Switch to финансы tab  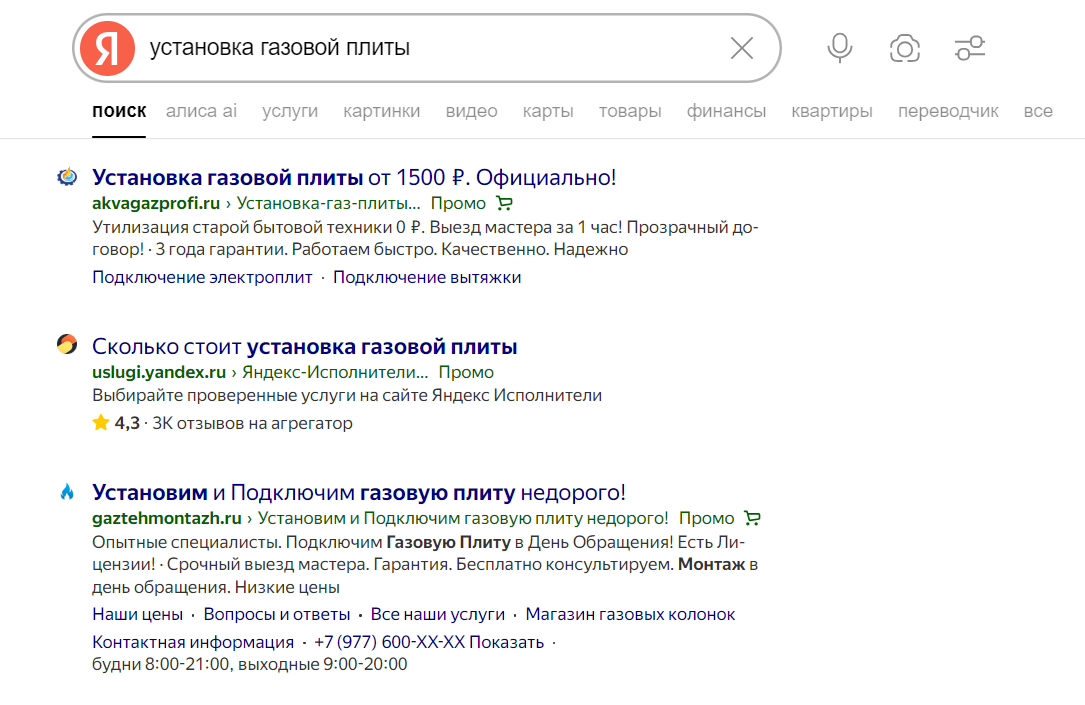[x=726, y=111]
